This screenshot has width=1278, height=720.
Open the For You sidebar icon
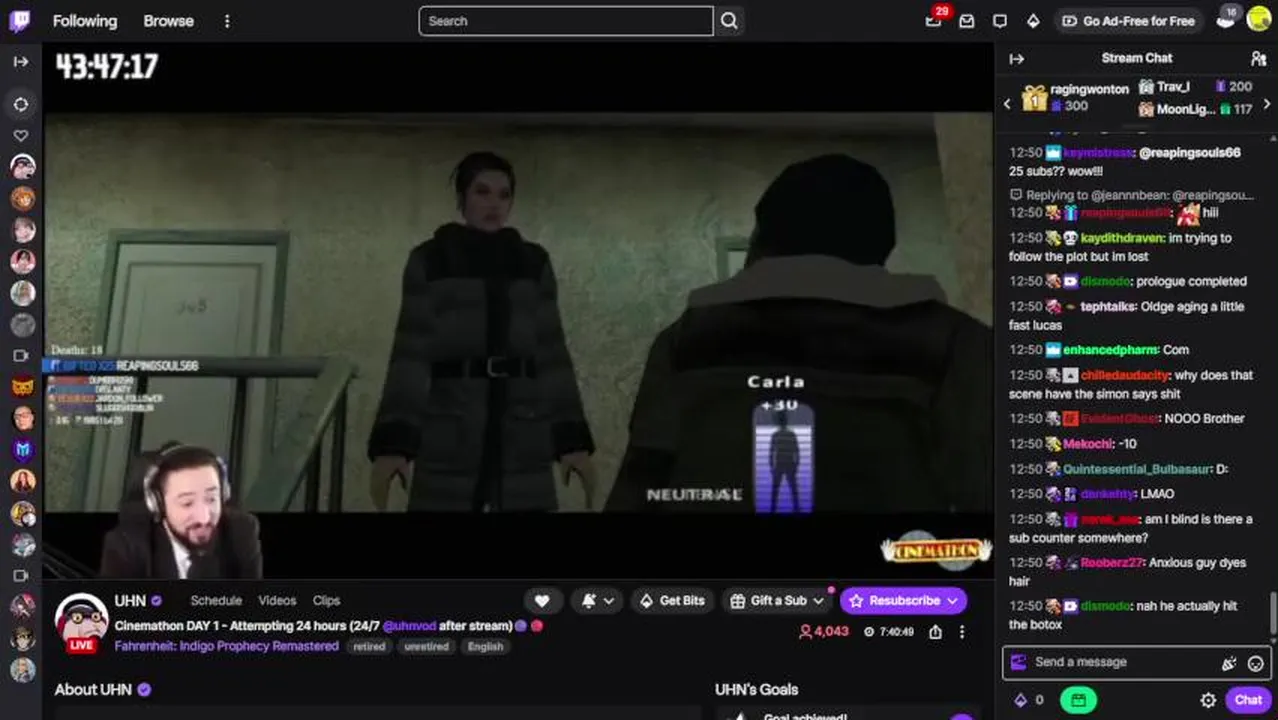pos(21,104)
